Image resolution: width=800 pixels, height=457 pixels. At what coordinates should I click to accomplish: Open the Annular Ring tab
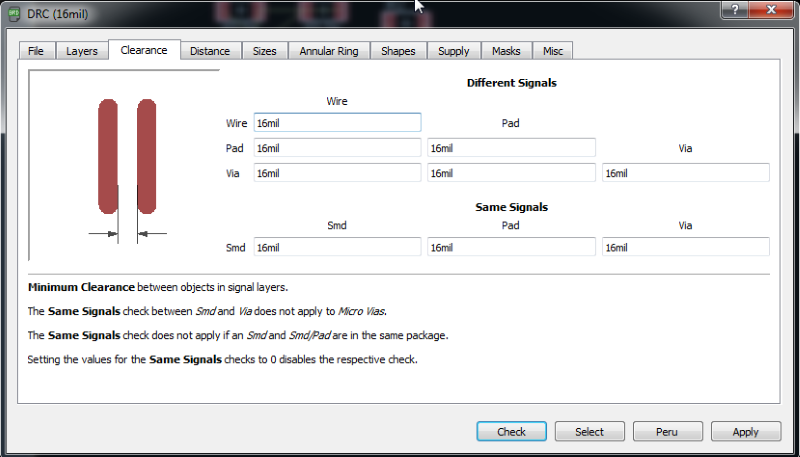coord(330,51)
